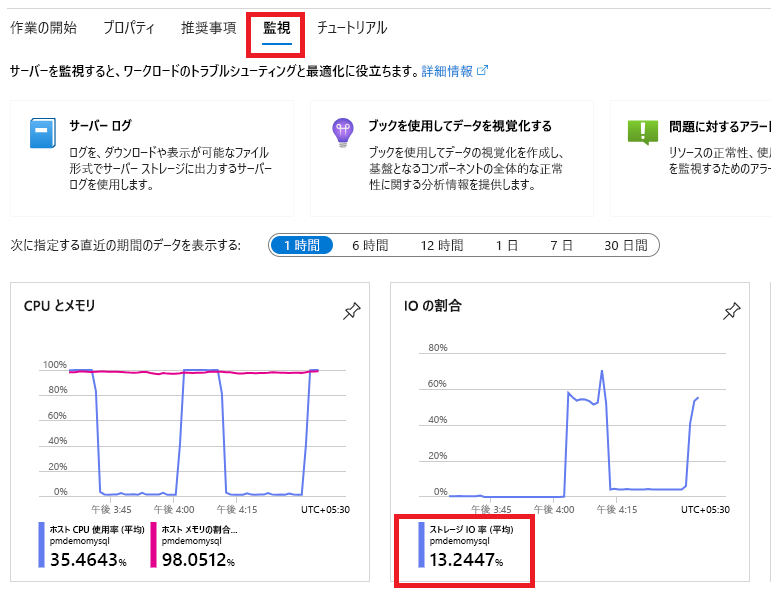The width and height of the screenshot is (779, 605).
Task: Open the 問題に対するアラート card title
Action: click(x=720, y=127)
